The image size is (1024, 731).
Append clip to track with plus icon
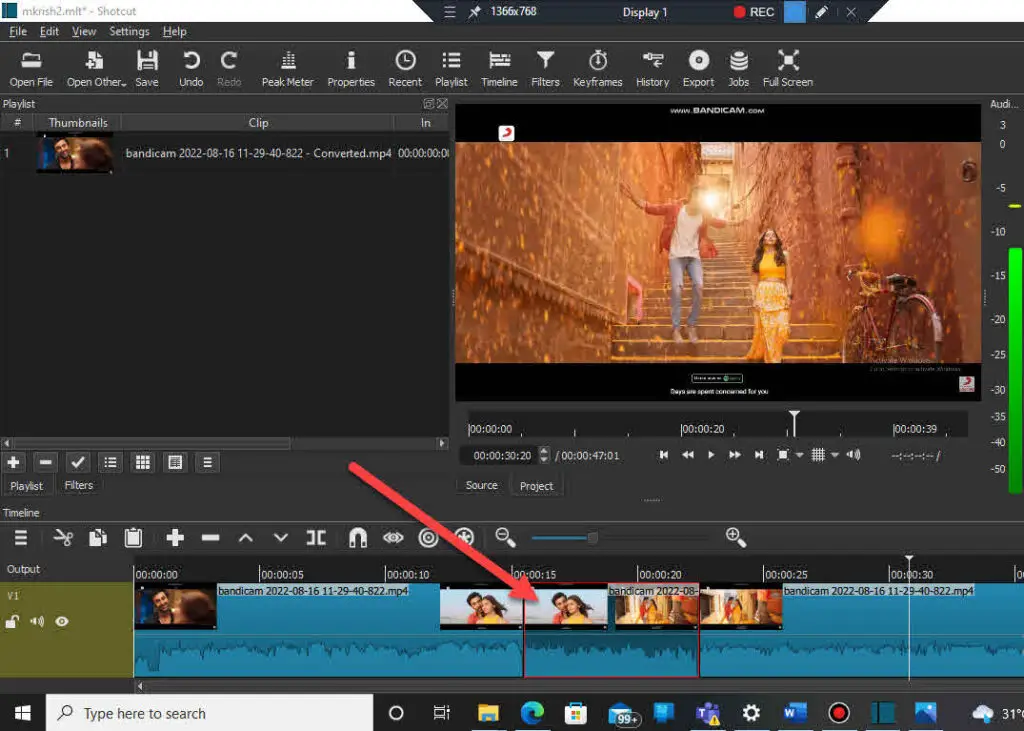(x=175, y=538)
